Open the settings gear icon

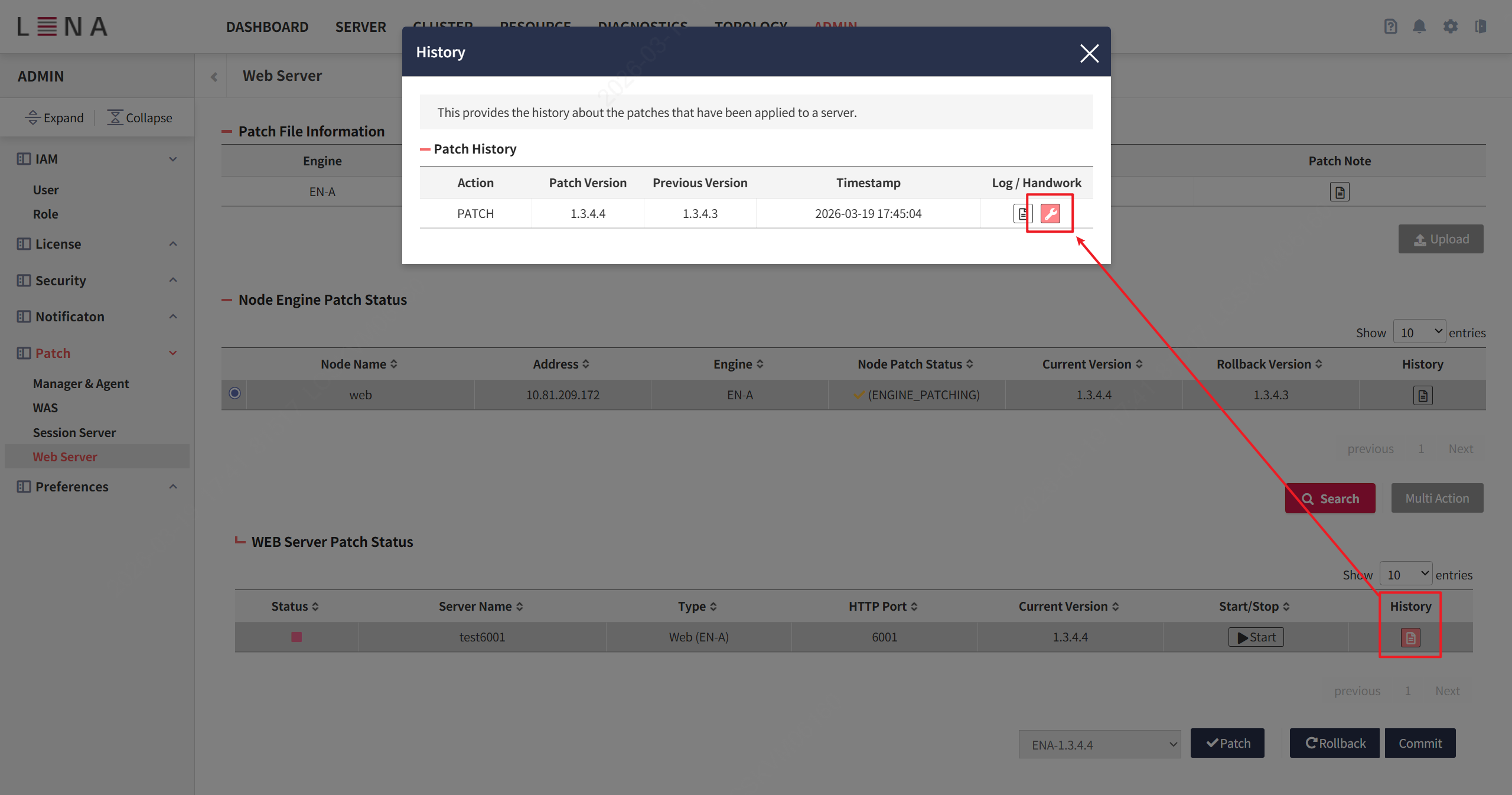point(1450,27)
